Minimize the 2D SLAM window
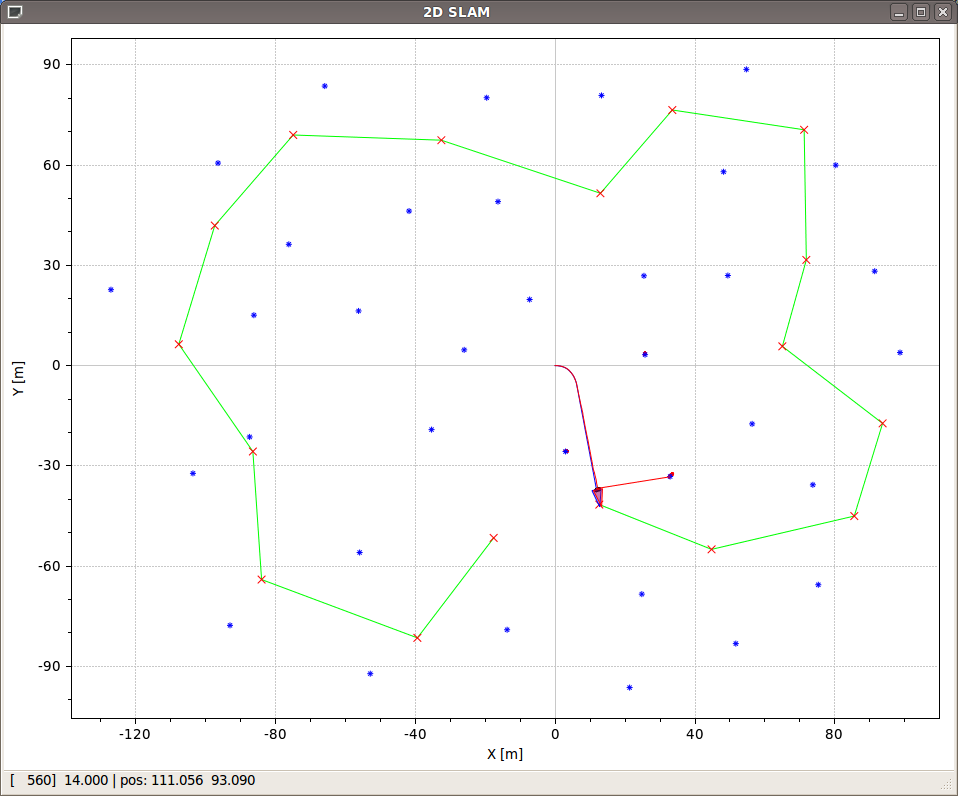Viewport: 958px width, 796px height. (900, 12)
